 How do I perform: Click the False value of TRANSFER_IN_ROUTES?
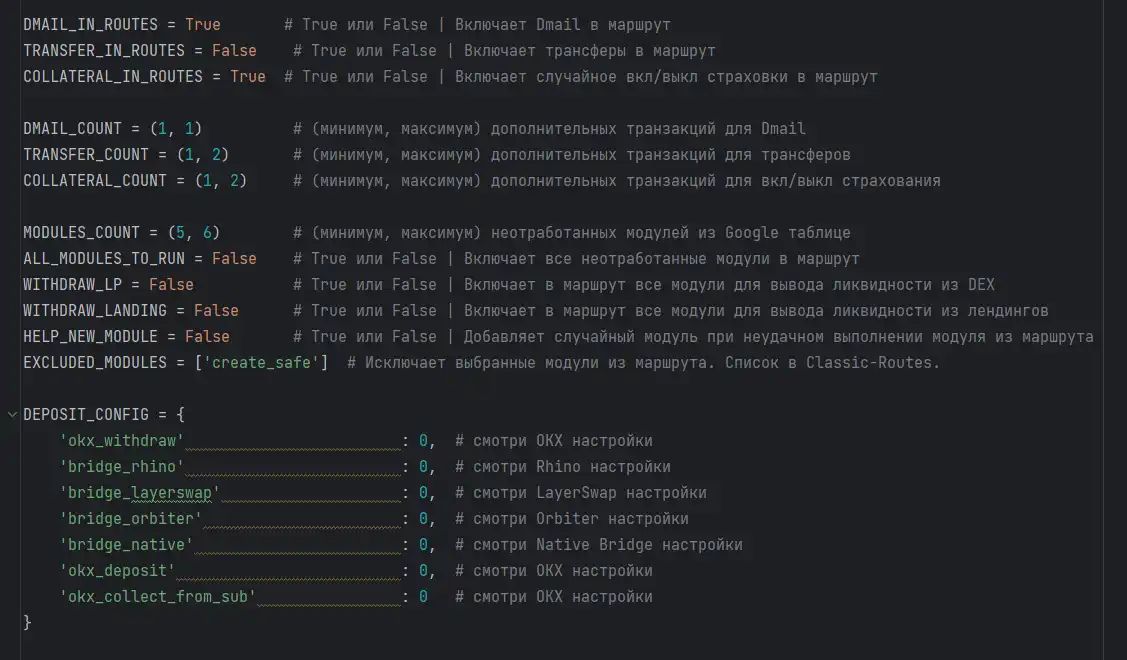(233, 50)
